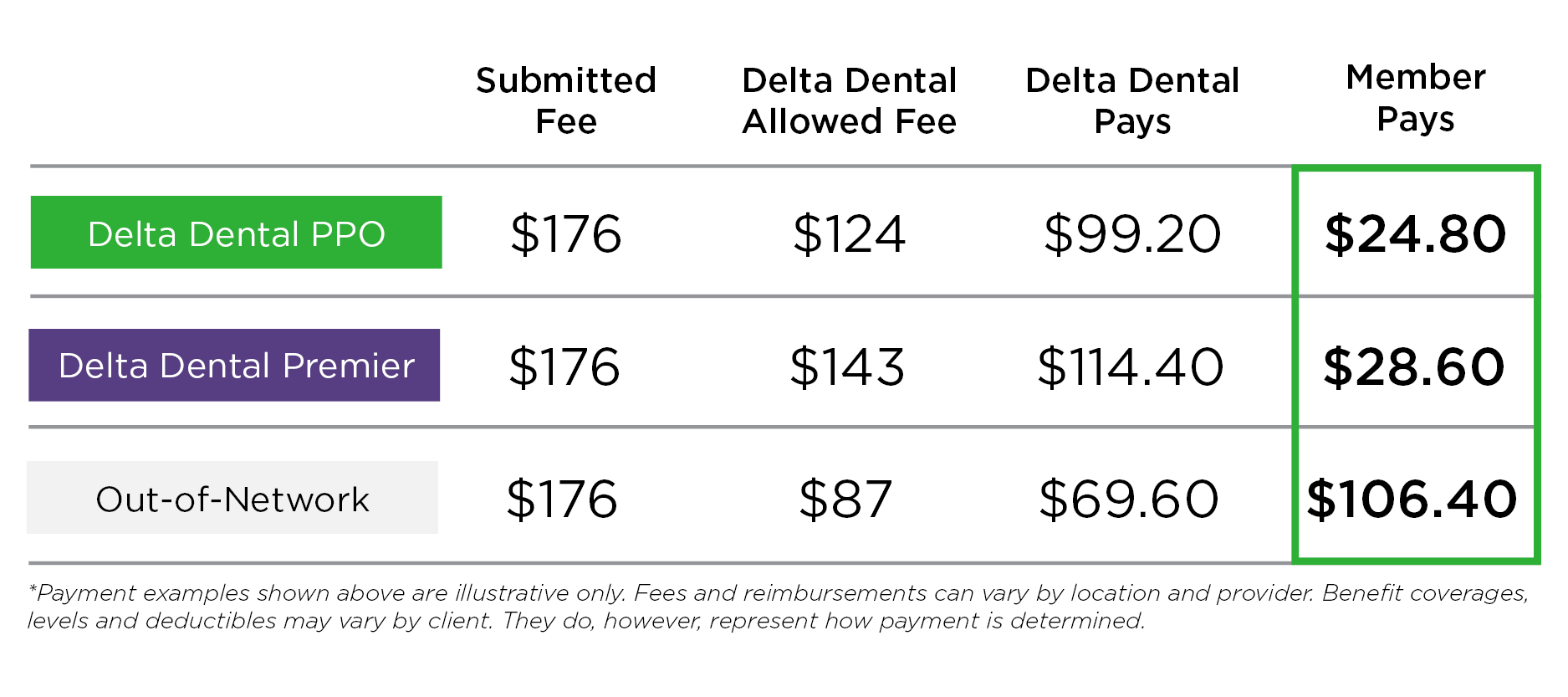Click the $69.60 Delta Dental pays amount
Image resolution: width=1568 pixels, height=697 pixels.
coord(1129,500)
